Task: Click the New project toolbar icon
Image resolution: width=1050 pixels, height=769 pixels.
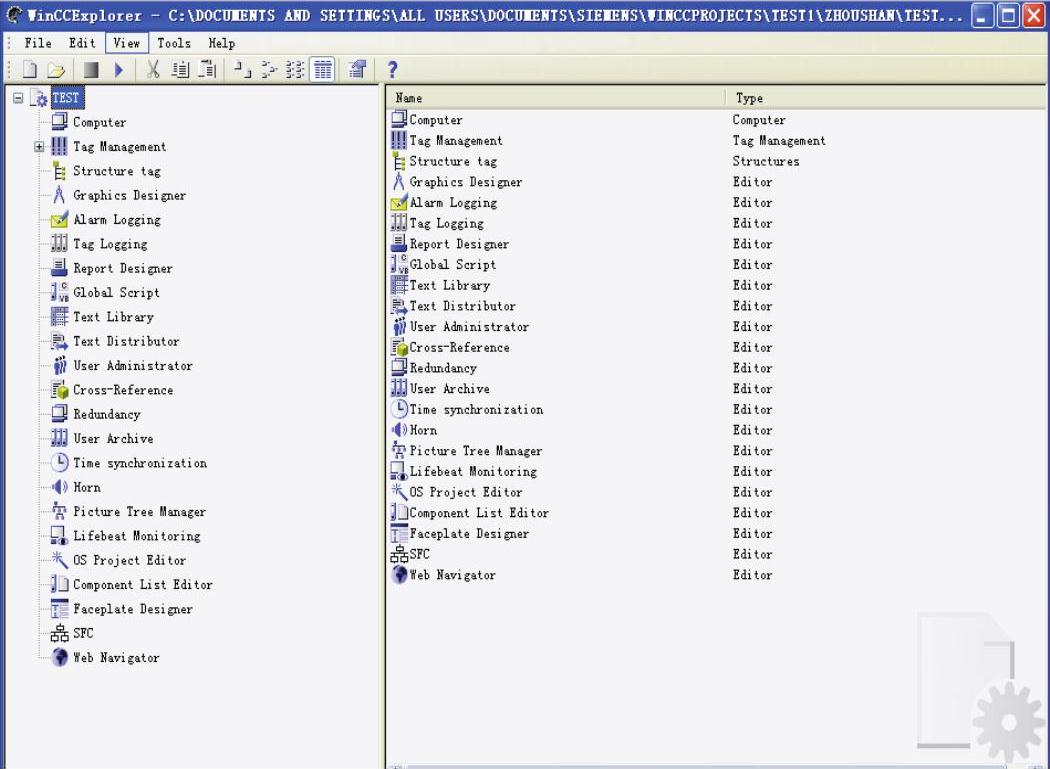Action: (29, 69)
